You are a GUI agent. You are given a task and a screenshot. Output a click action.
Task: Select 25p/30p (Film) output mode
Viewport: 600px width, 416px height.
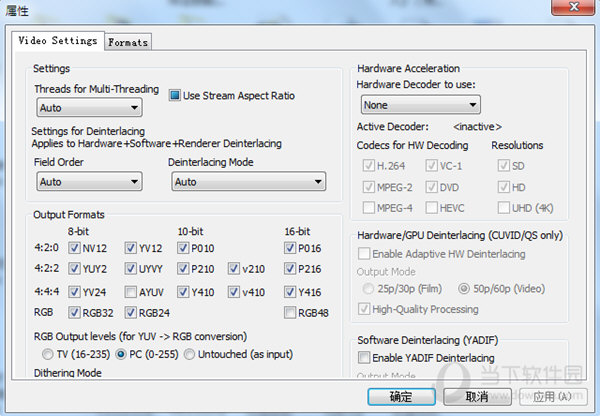coord(368,289)
